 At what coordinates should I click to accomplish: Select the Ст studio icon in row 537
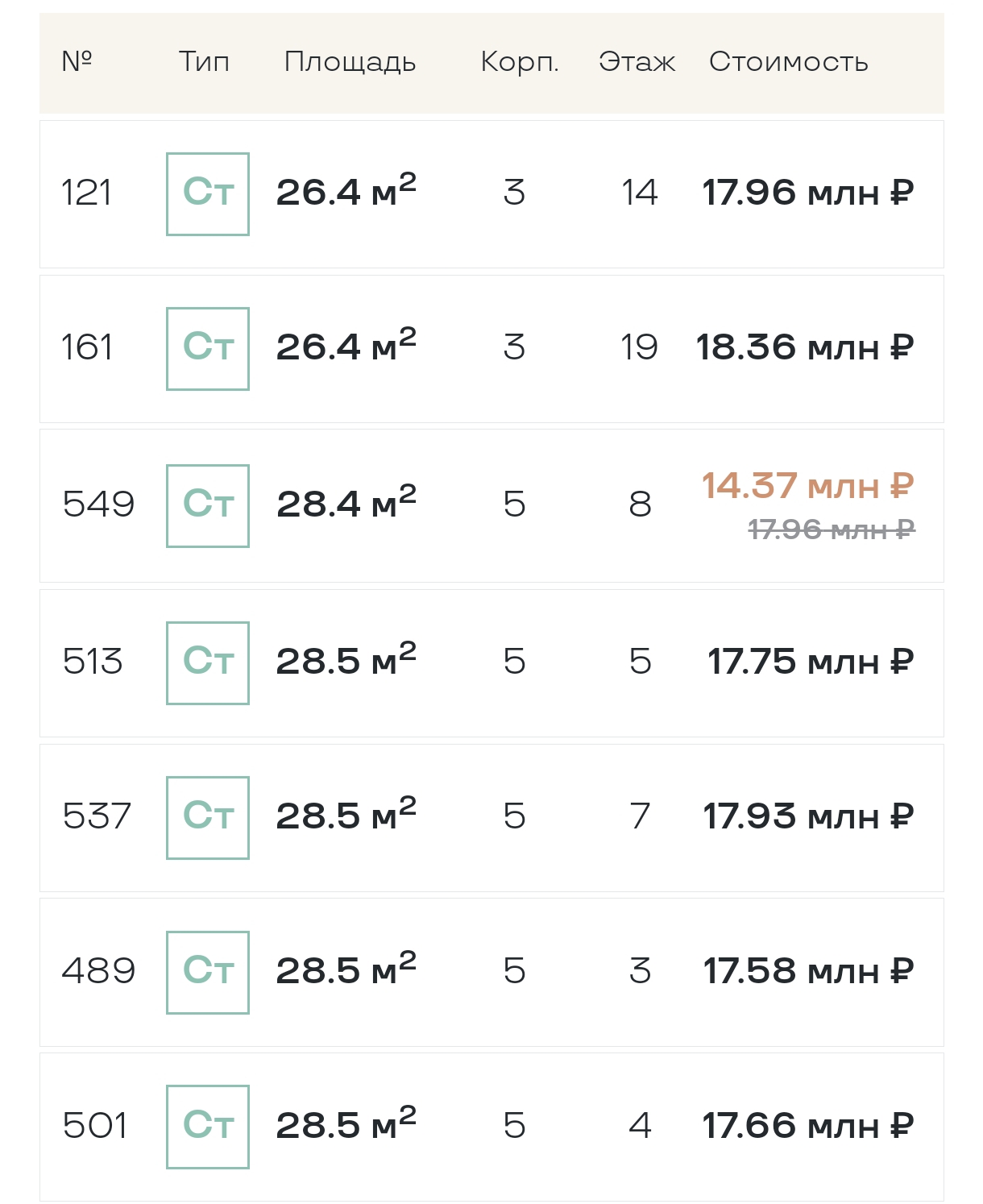coord(208,818)
